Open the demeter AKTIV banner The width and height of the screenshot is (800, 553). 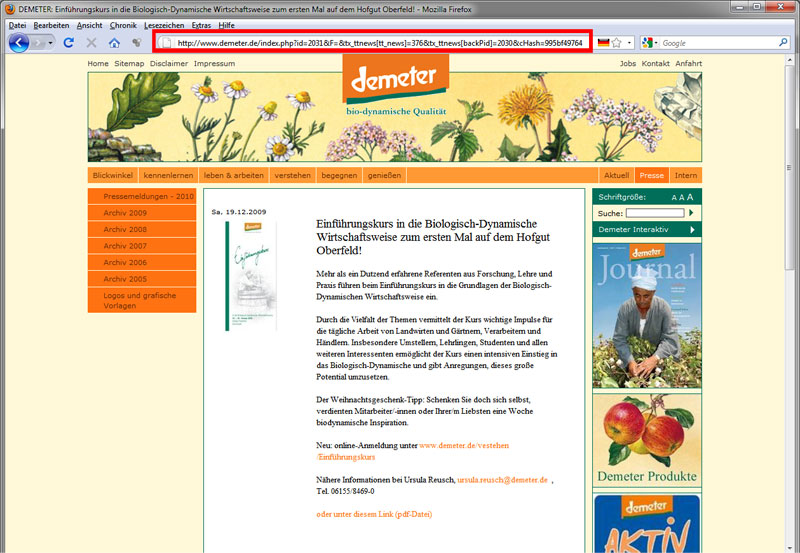point(647,523)
